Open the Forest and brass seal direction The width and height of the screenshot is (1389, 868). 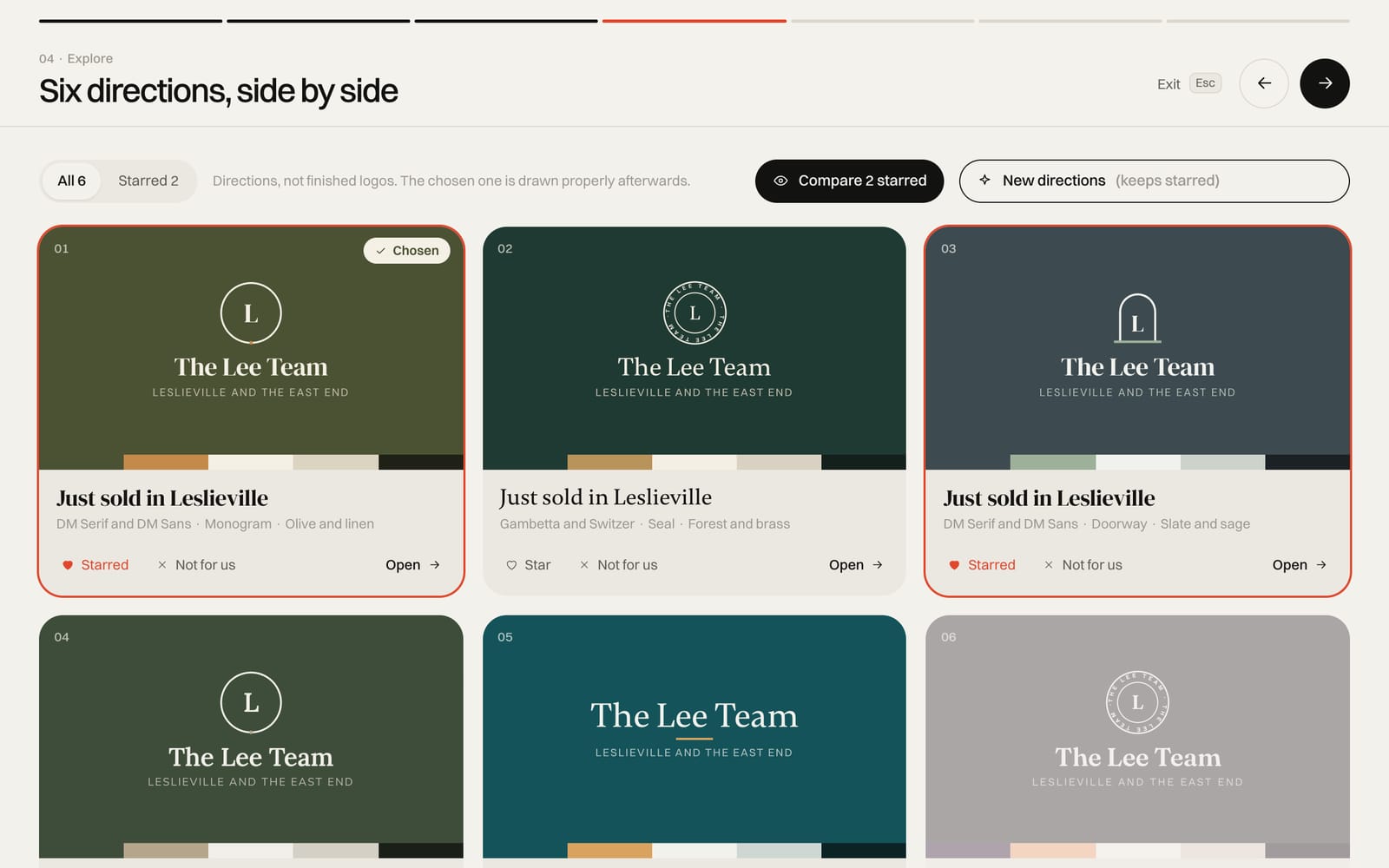pyautogui.click(x=856, y=565)
